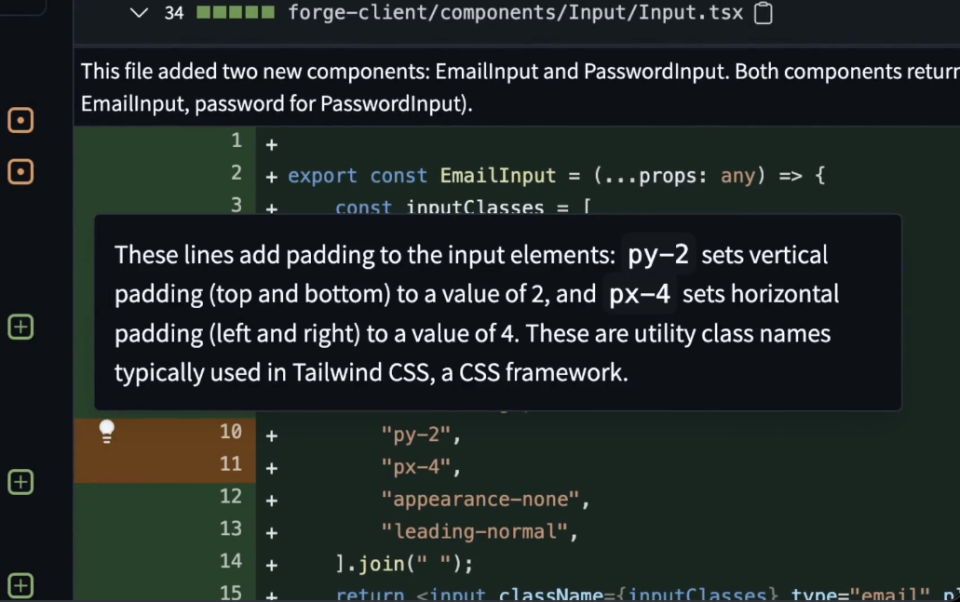Open the forge-client/components/Input/Input.tsx file link
The width and height of the screenshot is (960, 602).
tap(515, 13)
